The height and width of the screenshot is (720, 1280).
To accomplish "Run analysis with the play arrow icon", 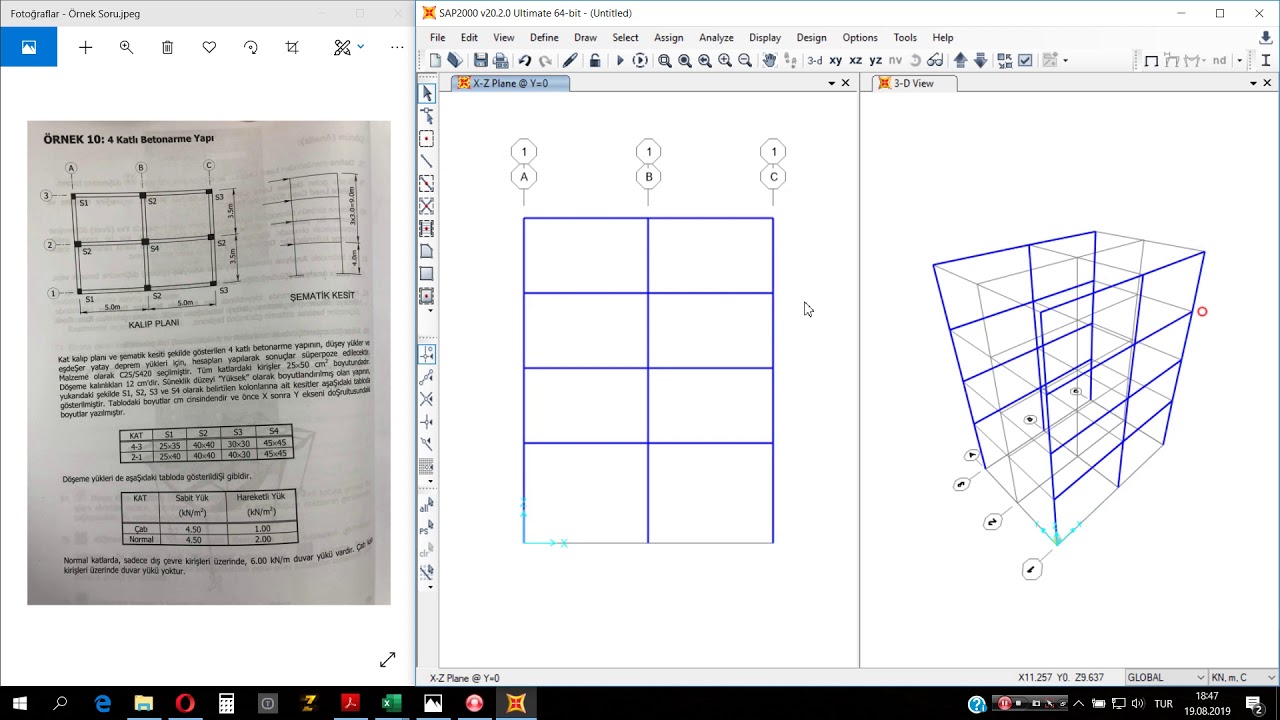I will [620, 61].
